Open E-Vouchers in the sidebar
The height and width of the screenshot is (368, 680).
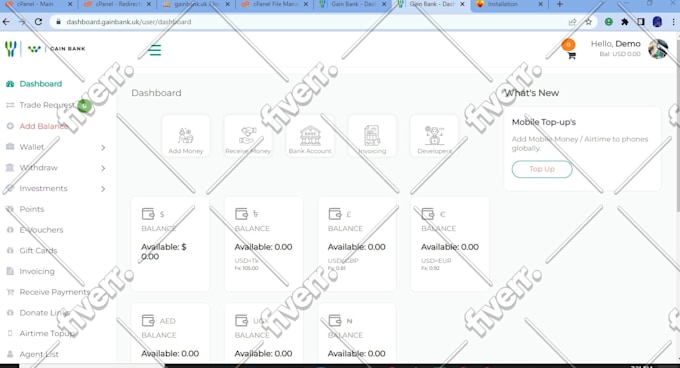[41, 230]
